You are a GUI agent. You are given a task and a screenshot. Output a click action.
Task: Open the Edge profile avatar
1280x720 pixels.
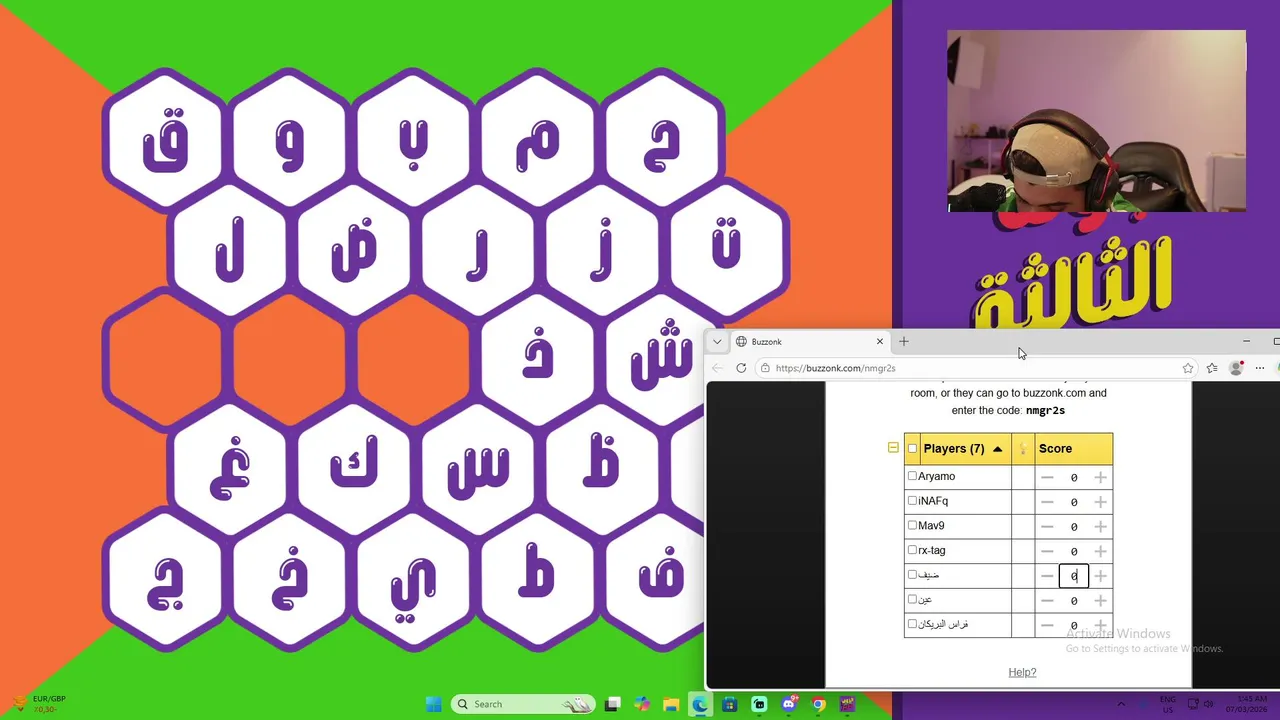(1236, 368)
